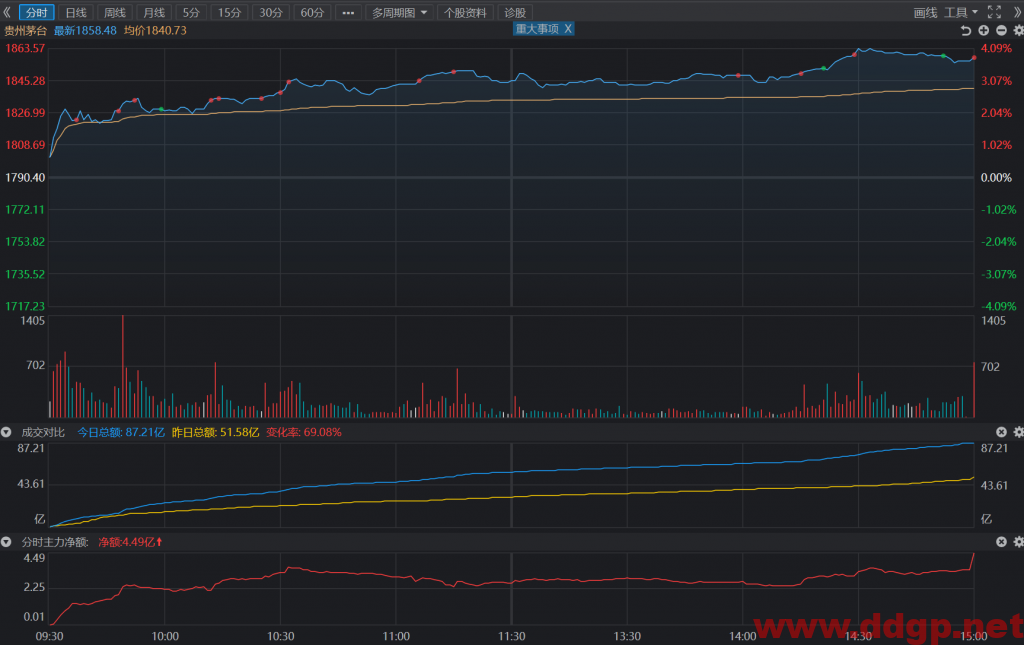Navigate forward with right double-chevron icon
Screen dimensions: 1024x645
(1017, 12)
